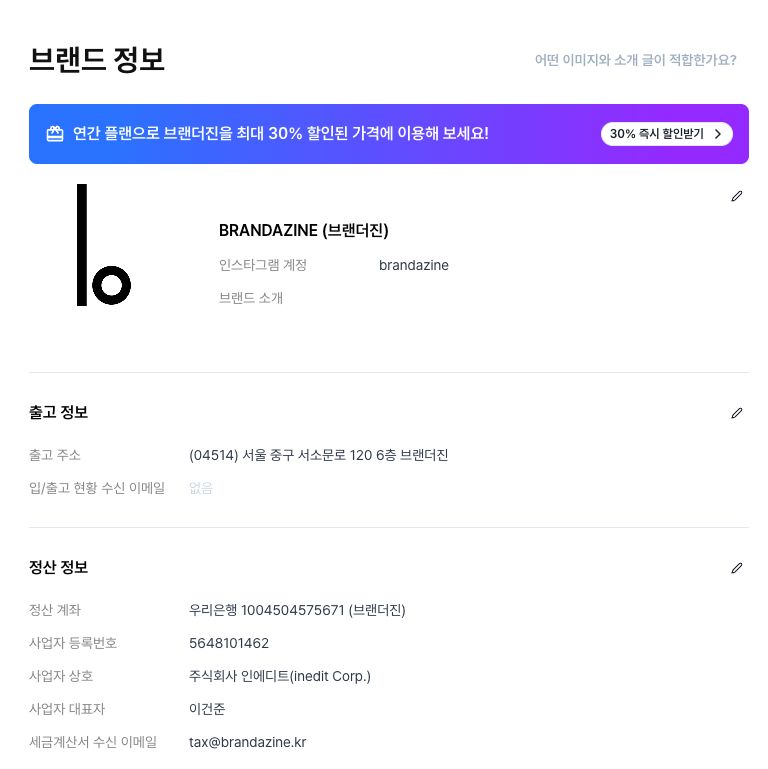Click the 없음 email placeholder value
The width and height of the screenshot is (768, 769).
(x=201, y=488)
